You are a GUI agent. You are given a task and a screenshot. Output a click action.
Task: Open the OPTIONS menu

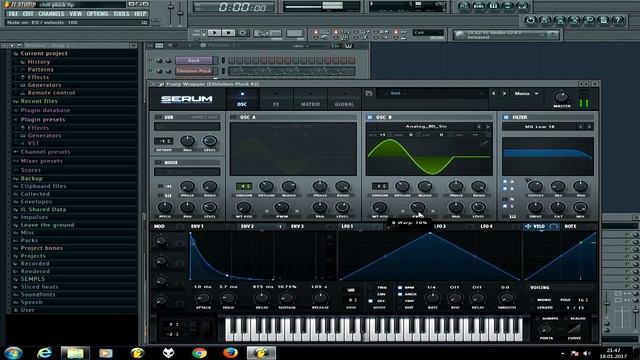pos(97,13)
